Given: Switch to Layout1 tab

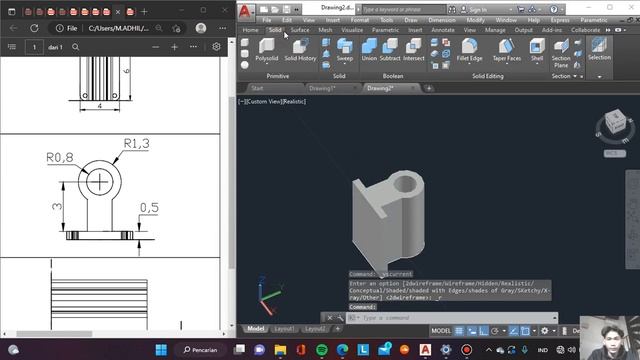Looking at the screenshot, I should point(284,329).
